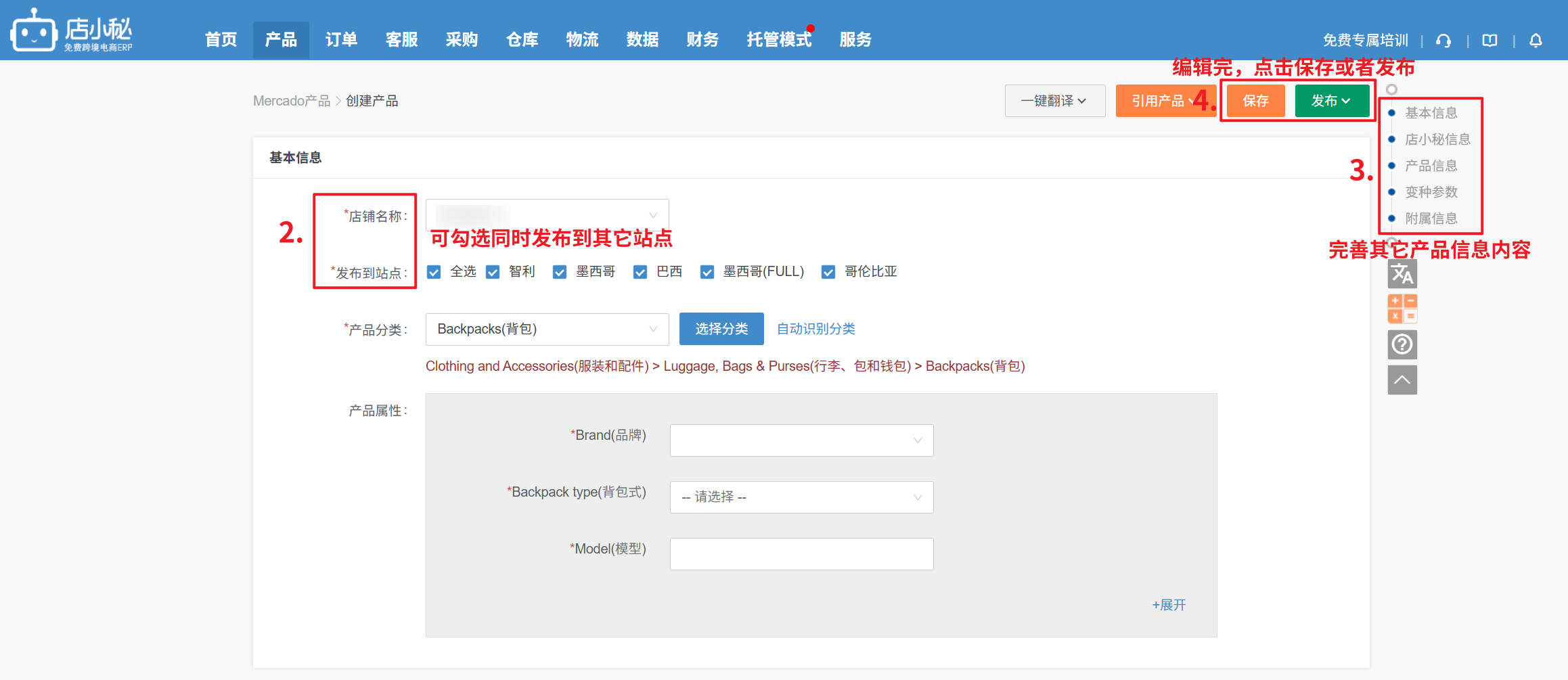The image size is (1568, 680).
Task: Open the 店铺名称 dropdown
Action: [547, 215]
